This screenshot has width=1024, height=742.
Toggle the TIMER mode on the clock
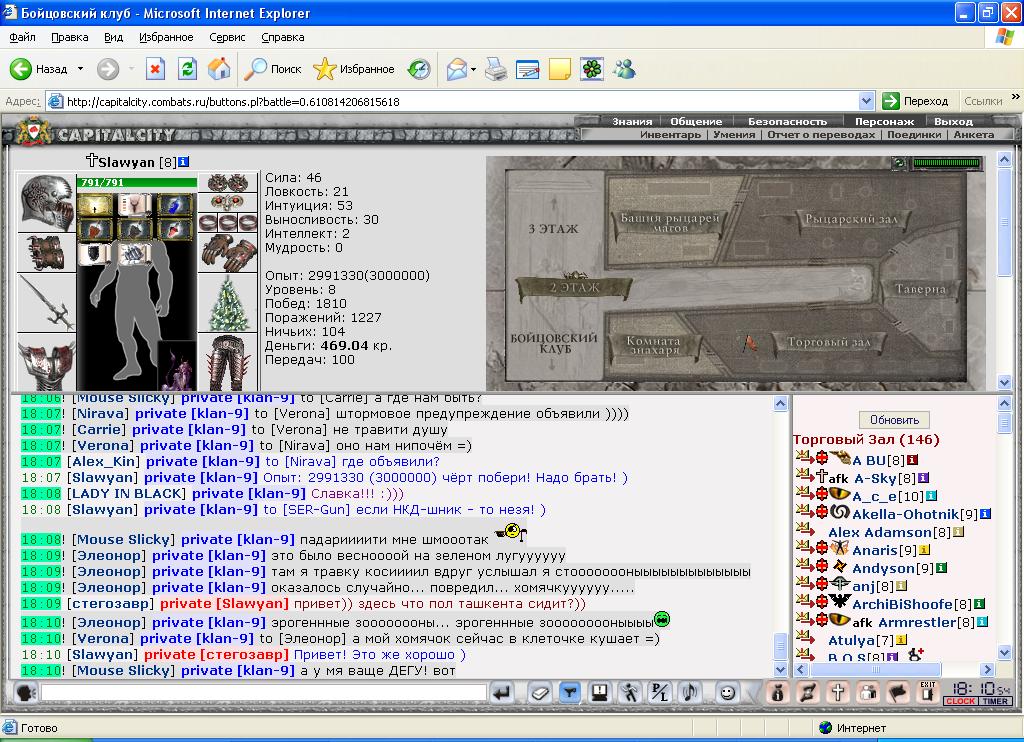995,702
